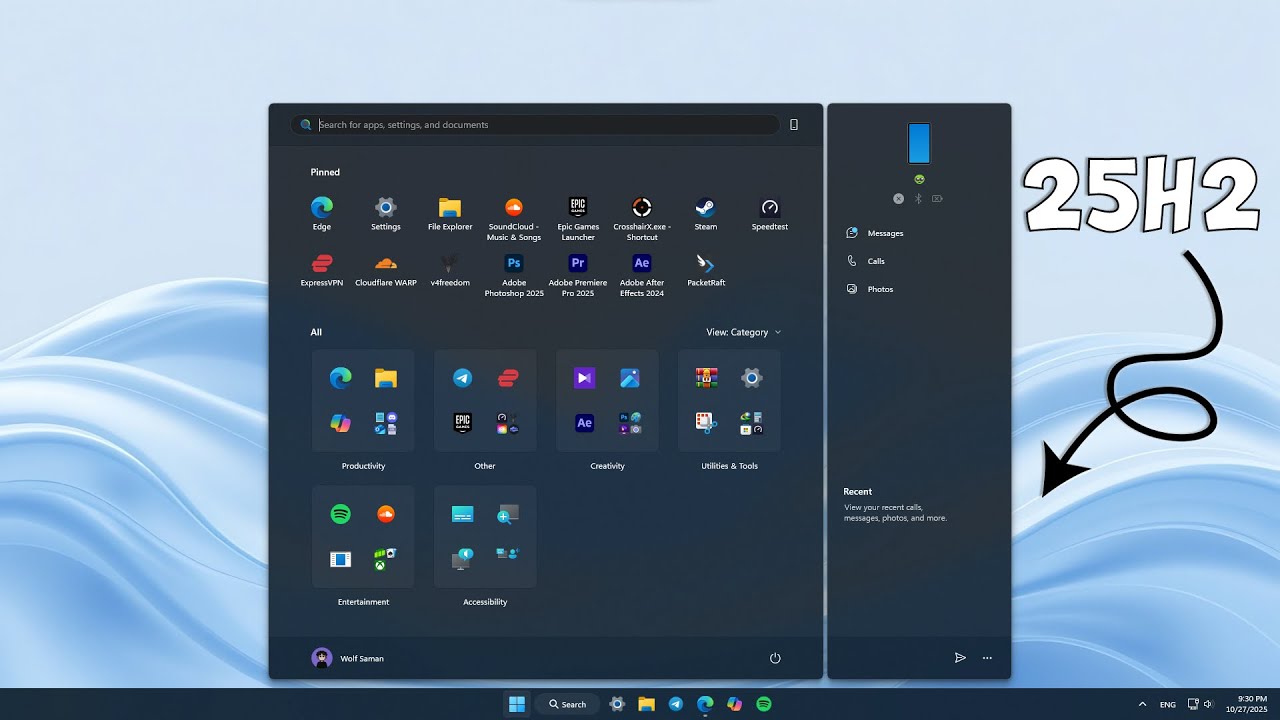
Task: Open the Speedtest pinned app
Action: click(x=770, y=213)
